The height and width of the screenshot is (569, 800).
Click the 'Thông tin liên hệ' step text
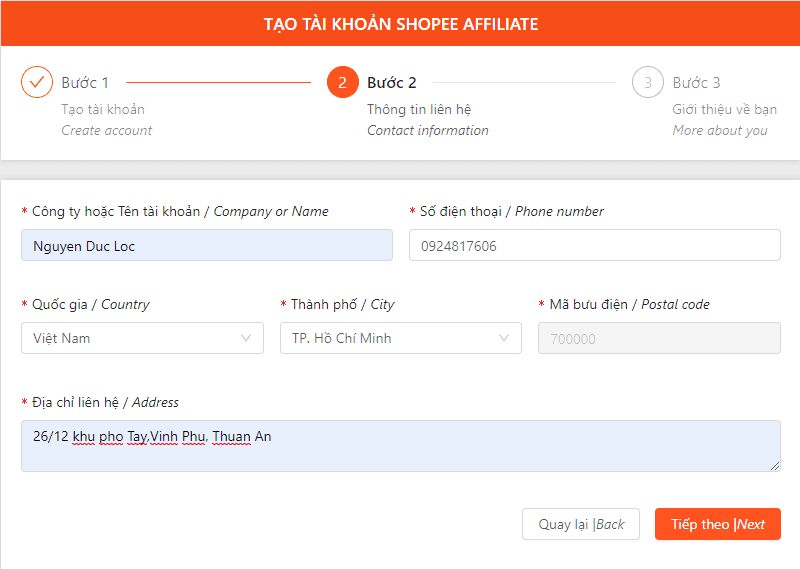(x=419, y=109)
